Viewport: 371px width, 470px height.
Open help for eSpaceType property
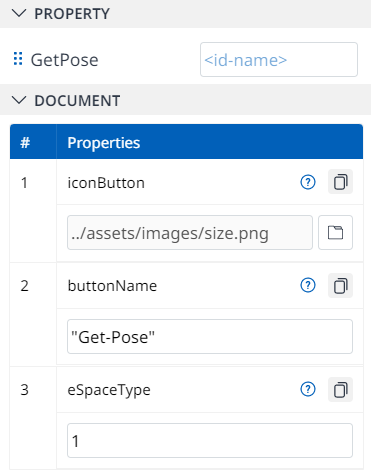click(x=308, y=389)
